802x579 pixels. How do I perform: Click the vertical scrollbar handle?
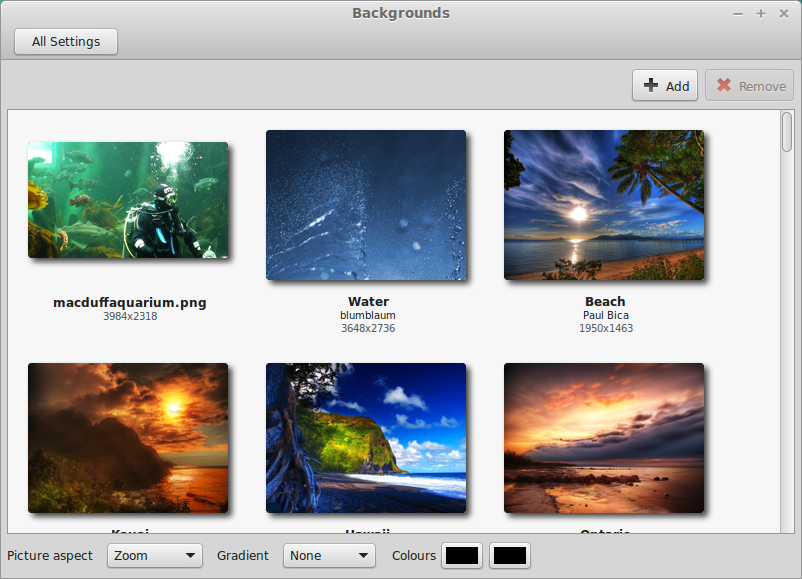pyautogui.click(x=787, y=132)
